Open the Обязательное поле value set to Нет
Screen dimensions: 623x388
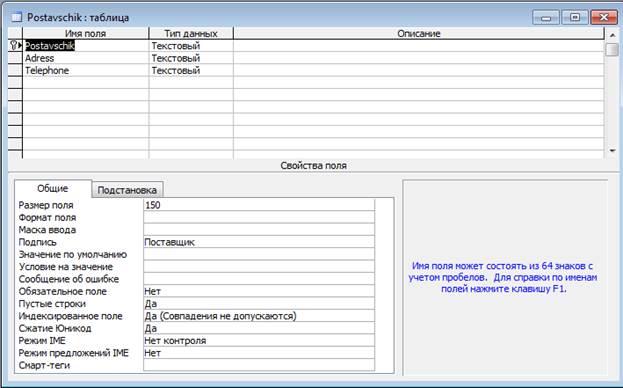[x=259, y=291]
